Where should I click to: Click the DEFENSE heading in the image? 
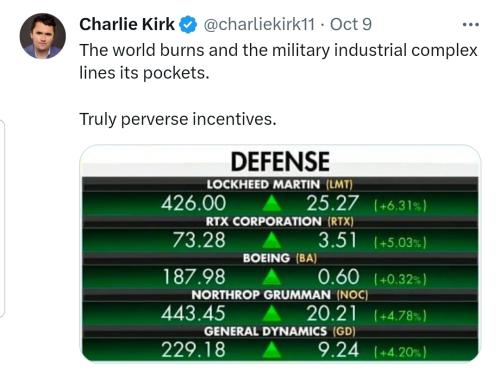280,162
